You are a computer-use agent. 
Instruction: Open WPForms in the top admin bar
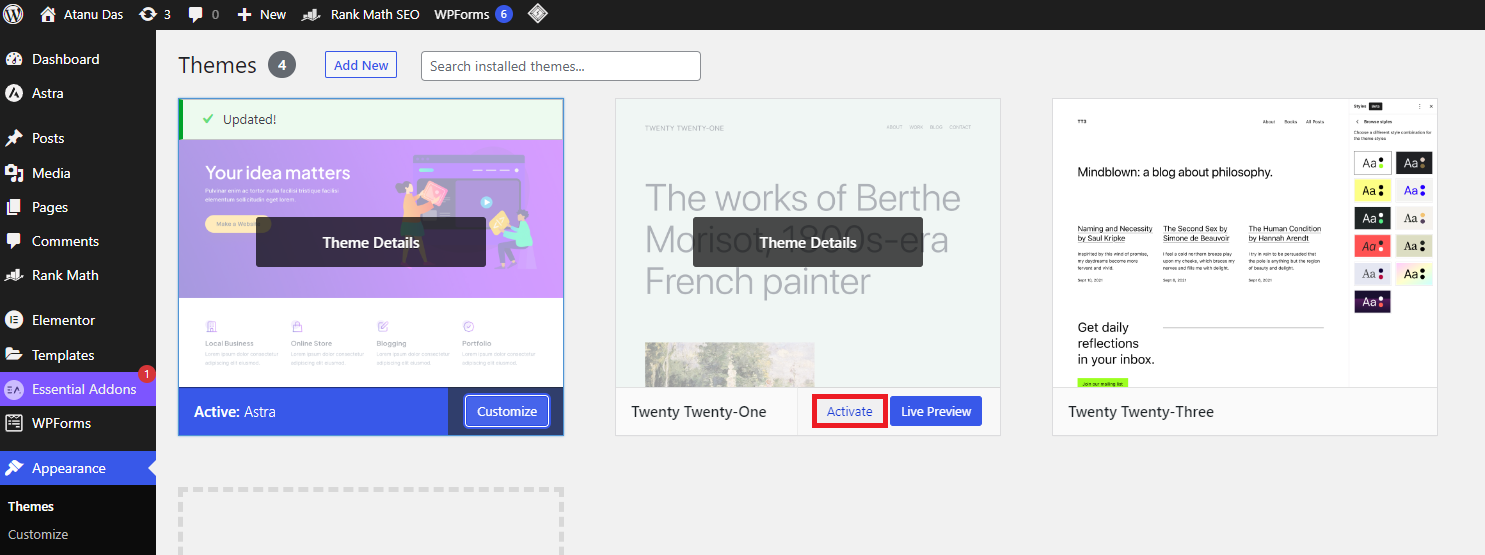coord(460,14)
